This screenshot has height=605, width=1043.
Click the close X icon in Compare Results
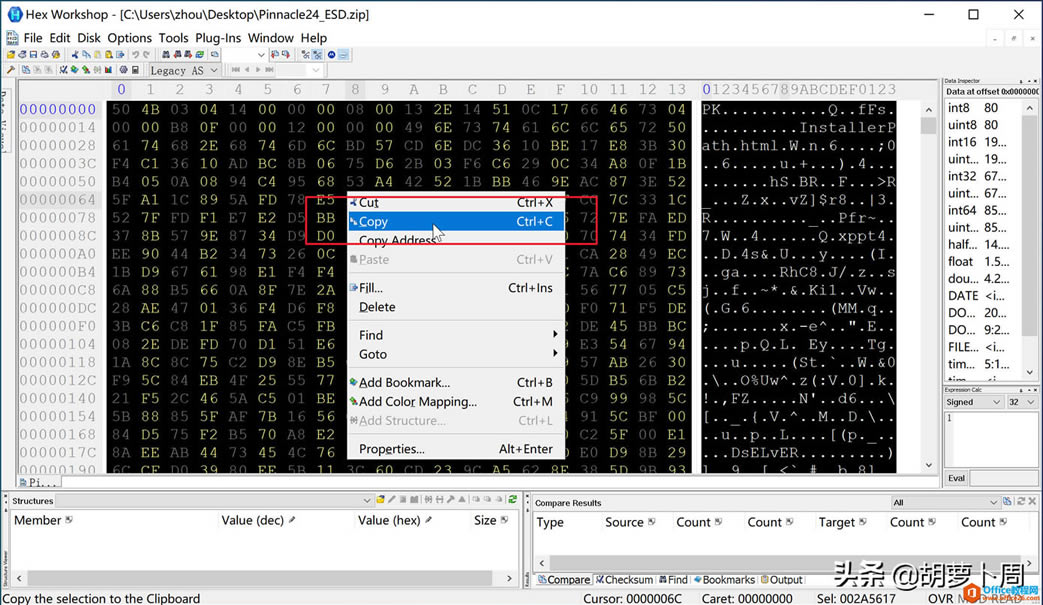[x=1032, y=502]
